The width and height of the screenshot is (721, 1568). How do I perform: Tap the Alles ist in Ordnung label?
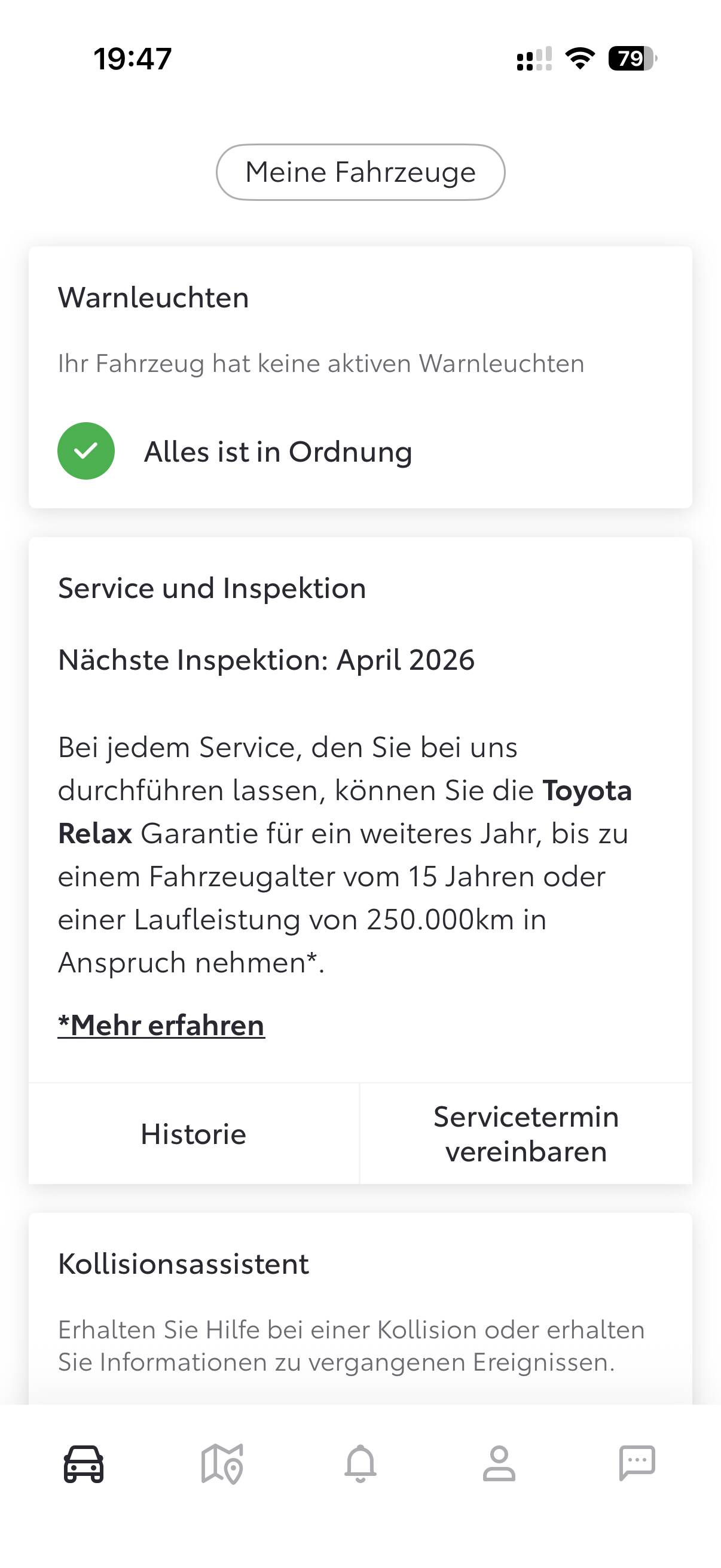(278, 452)
